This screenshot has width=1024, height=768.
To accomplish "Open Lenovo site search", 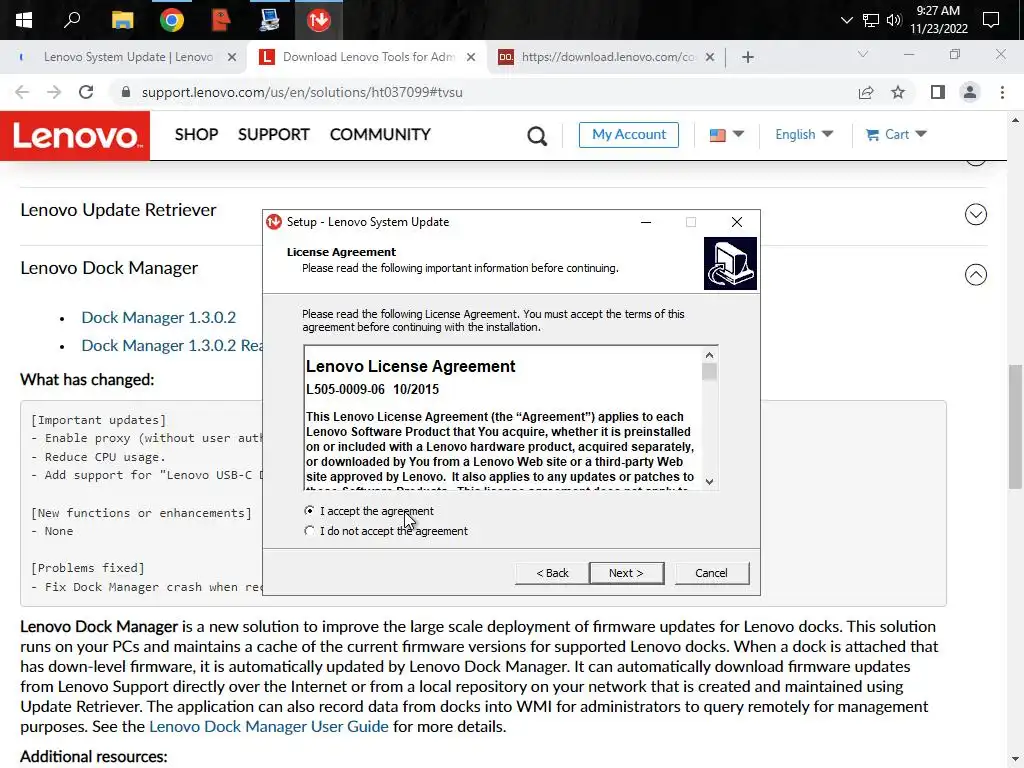I will point(537,136).
